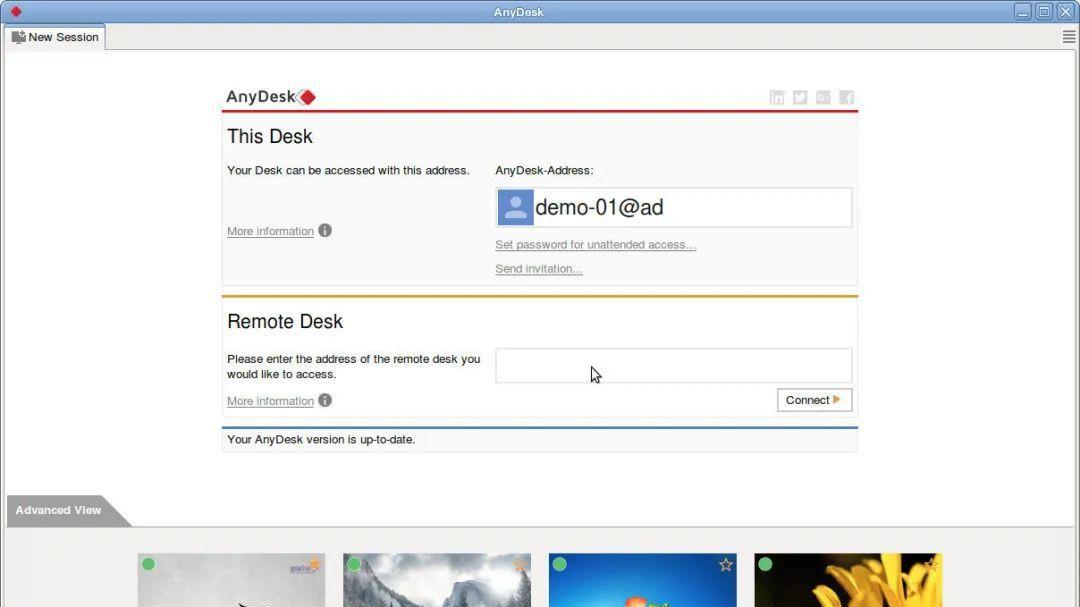Click the Facebook social icon
The image size is (1080, 607).
point(847,98)
